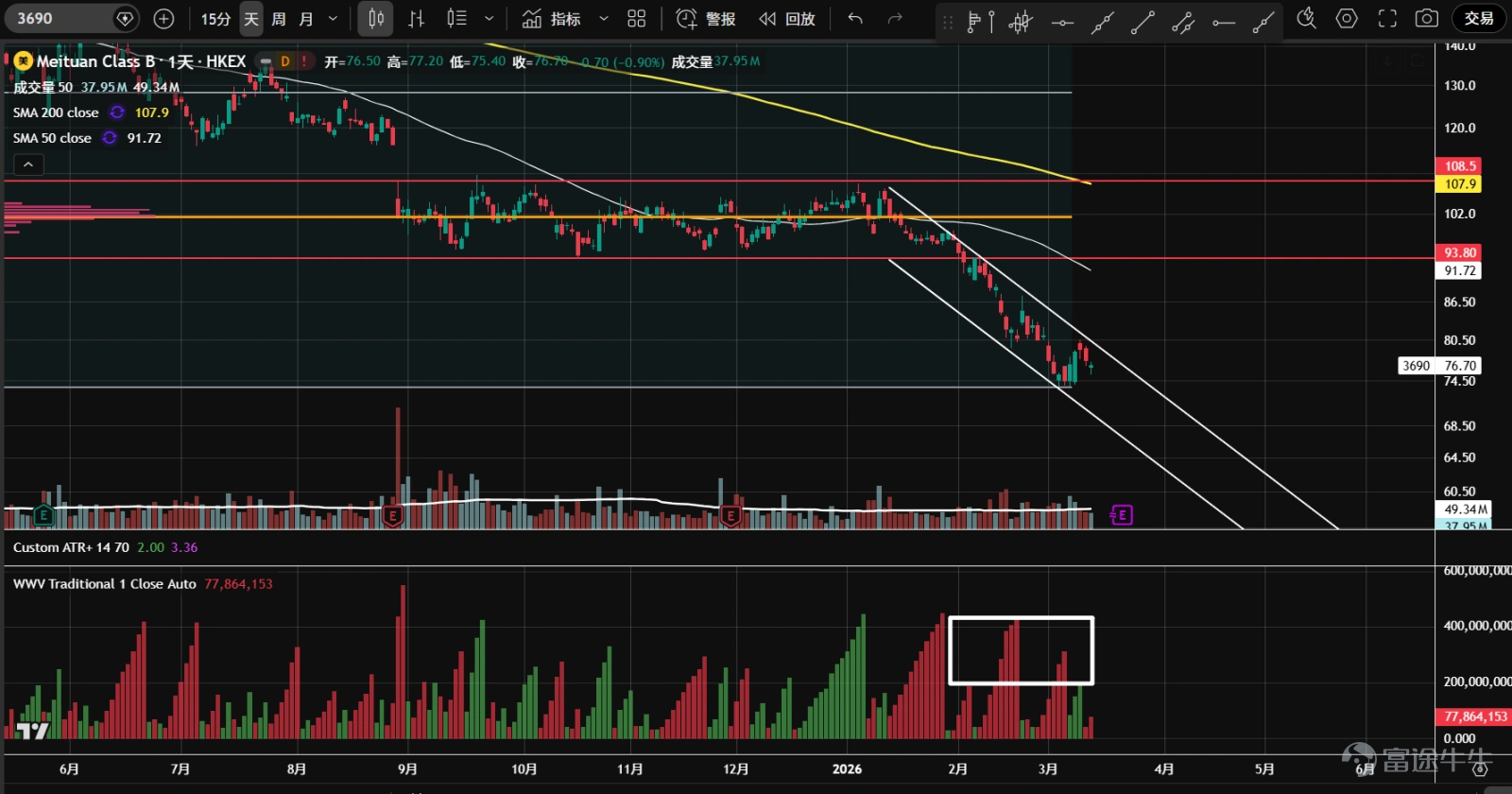Open time axis settings gear at the bottom right
Viewport: 1512px width, 794px height.
point(1480,769)
